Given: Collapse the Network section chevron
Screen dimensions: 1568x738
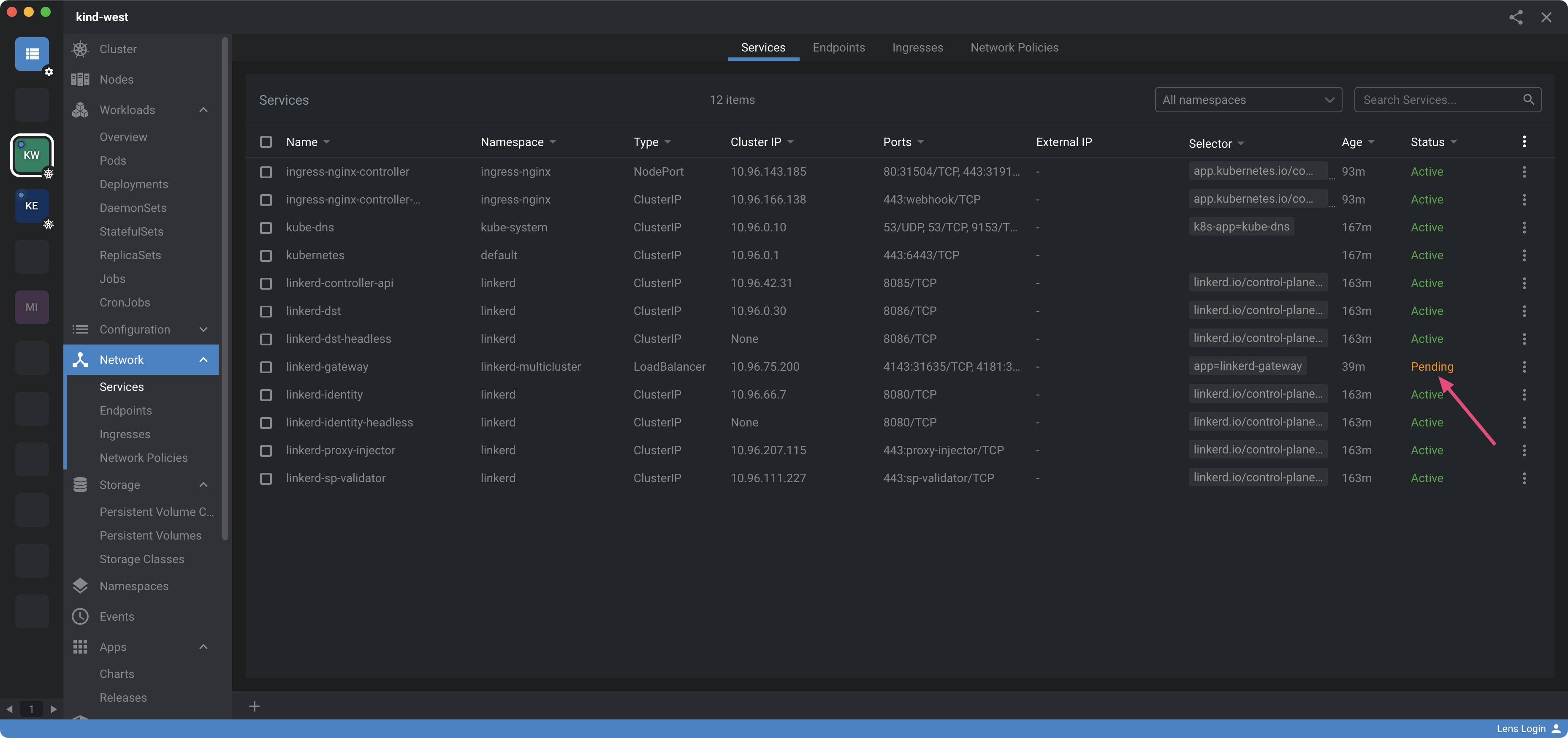Looking at the screenshot, I should (x=203, y=359).
